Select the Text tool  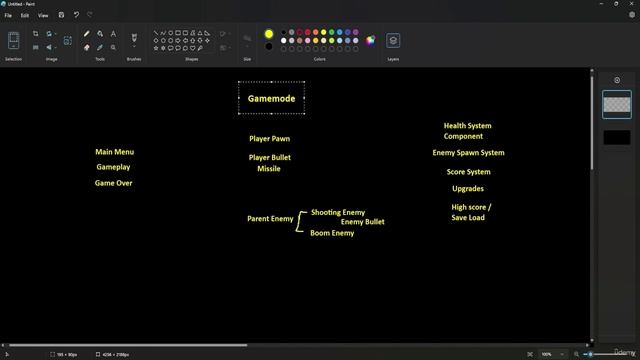click(113, 34)
